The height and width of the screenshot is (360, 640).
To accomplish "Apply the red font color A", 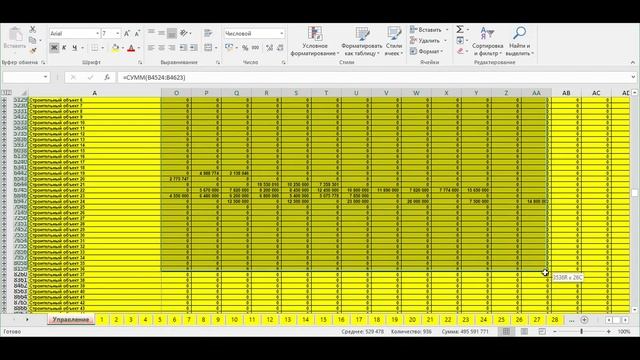I will (131, 48).
